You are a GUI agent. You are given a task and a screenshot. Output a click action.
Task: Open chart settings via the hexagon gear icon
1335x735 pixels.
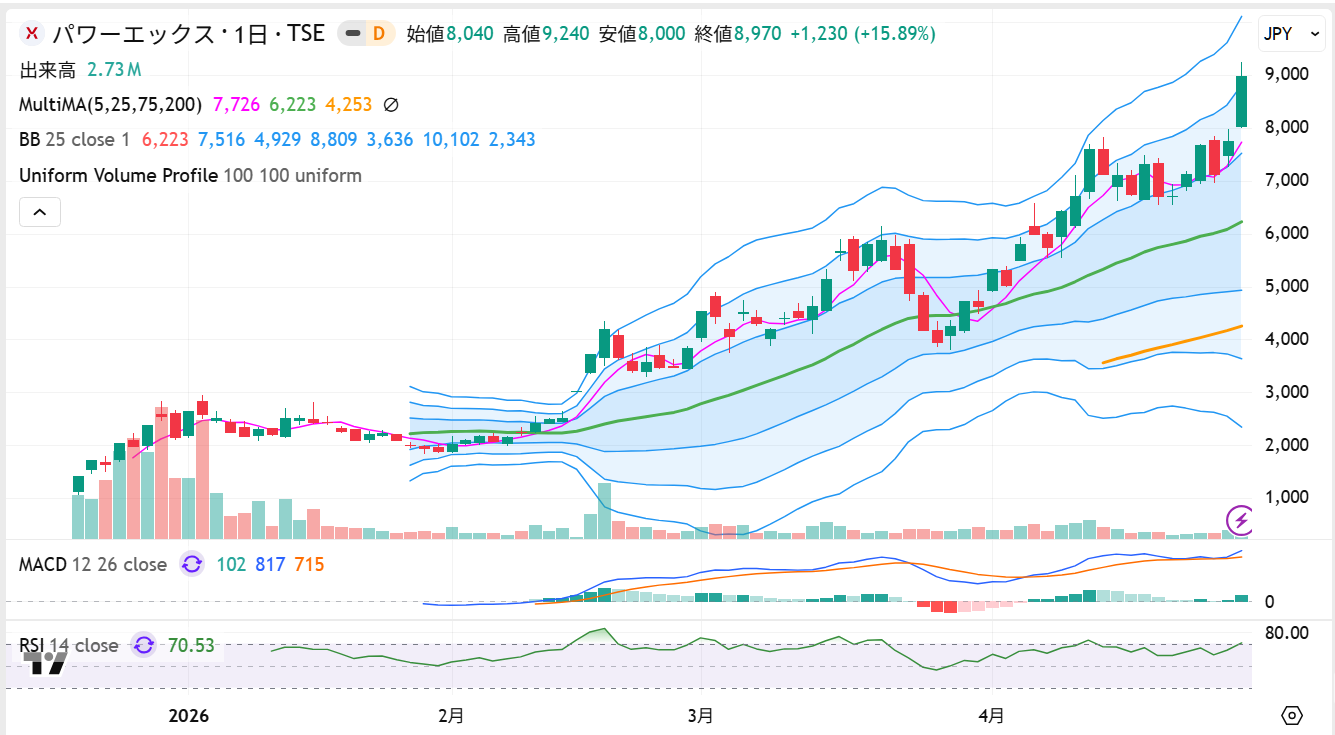tap(1292, 716)
